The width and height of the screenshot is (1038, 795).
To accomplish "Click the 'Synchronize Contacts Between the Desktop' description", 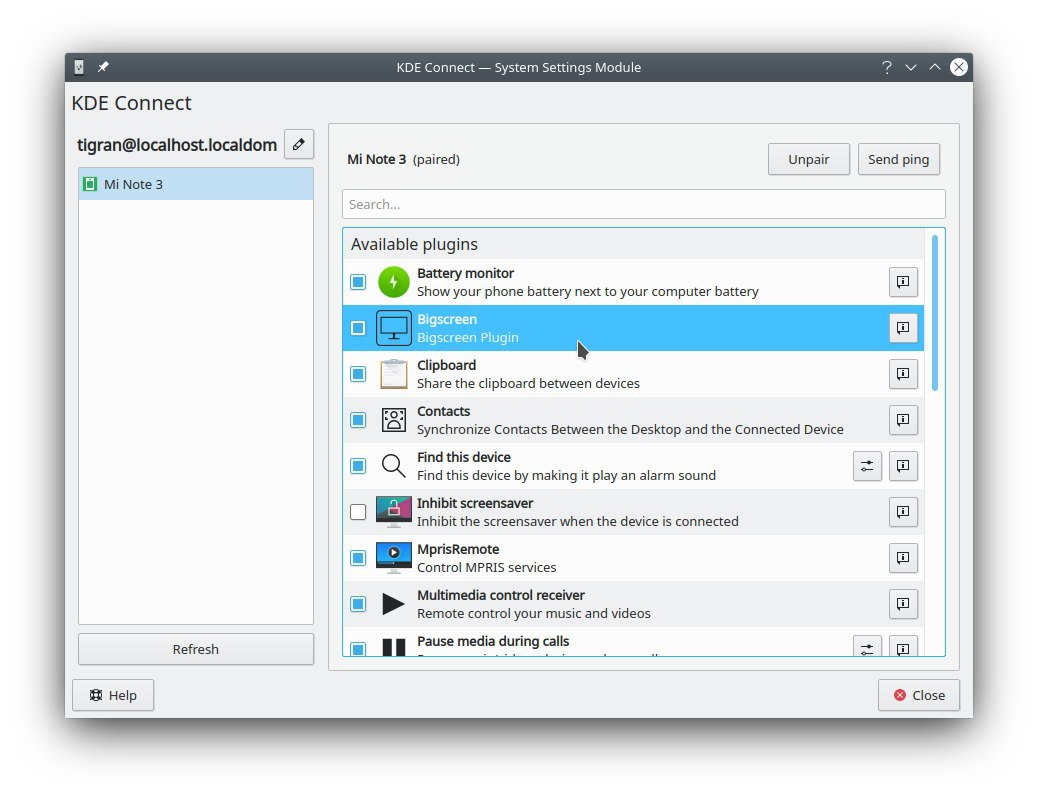I will point(630,430).
